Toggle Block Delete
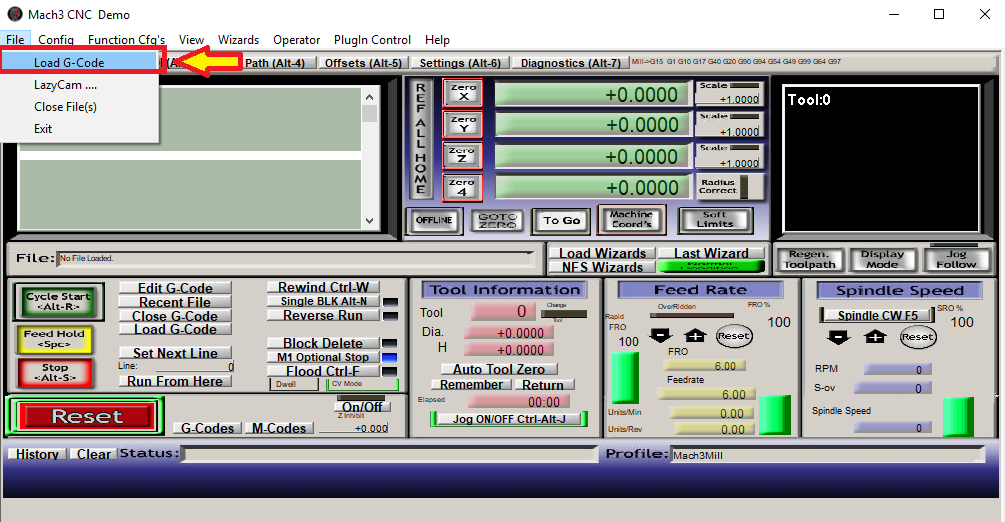 click(324, 343)
